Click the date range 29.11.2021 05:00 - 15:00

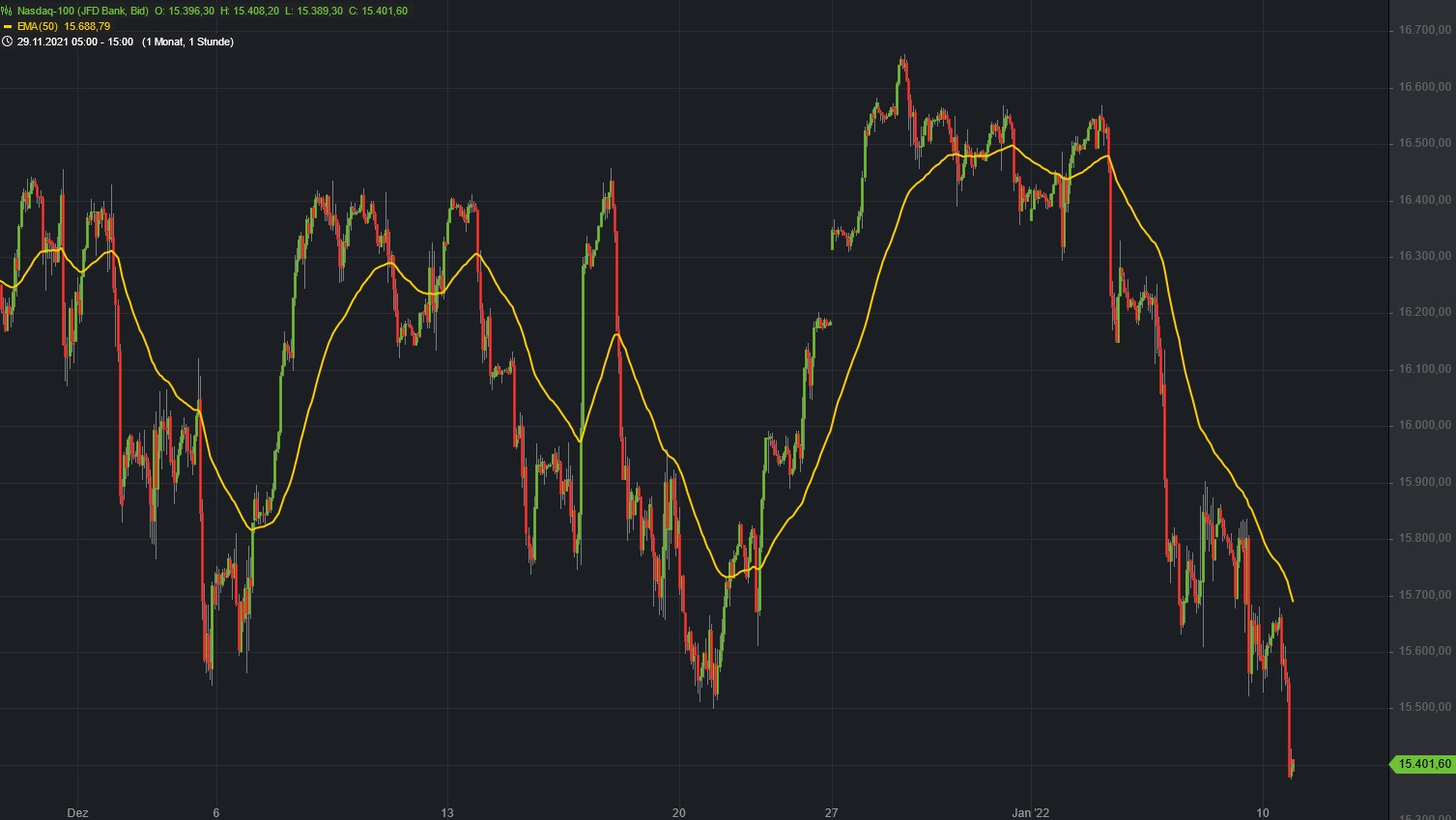pyautogui.click(x=75, y=41)
